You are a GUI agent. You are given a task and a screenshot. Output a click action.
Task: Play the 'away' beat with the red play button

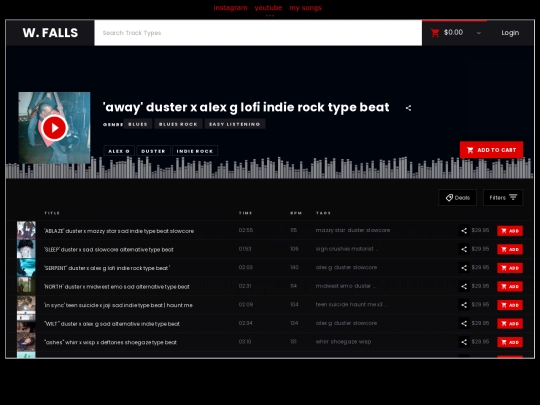pos(54,128)
